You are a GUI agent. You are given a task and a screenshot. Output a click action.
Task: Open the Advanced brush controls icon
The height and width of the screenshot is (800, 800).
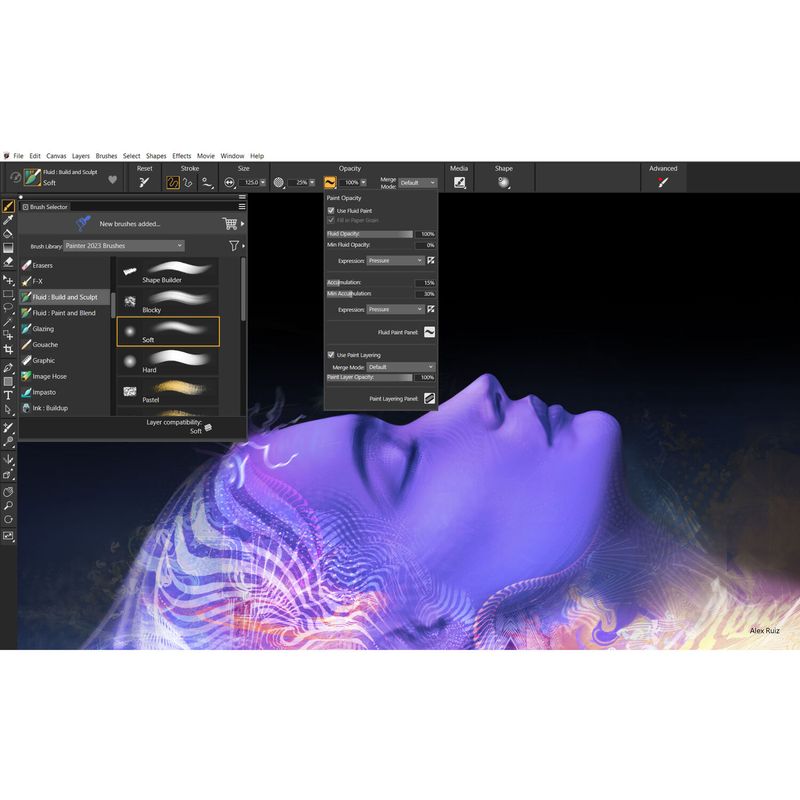[663, 182]
